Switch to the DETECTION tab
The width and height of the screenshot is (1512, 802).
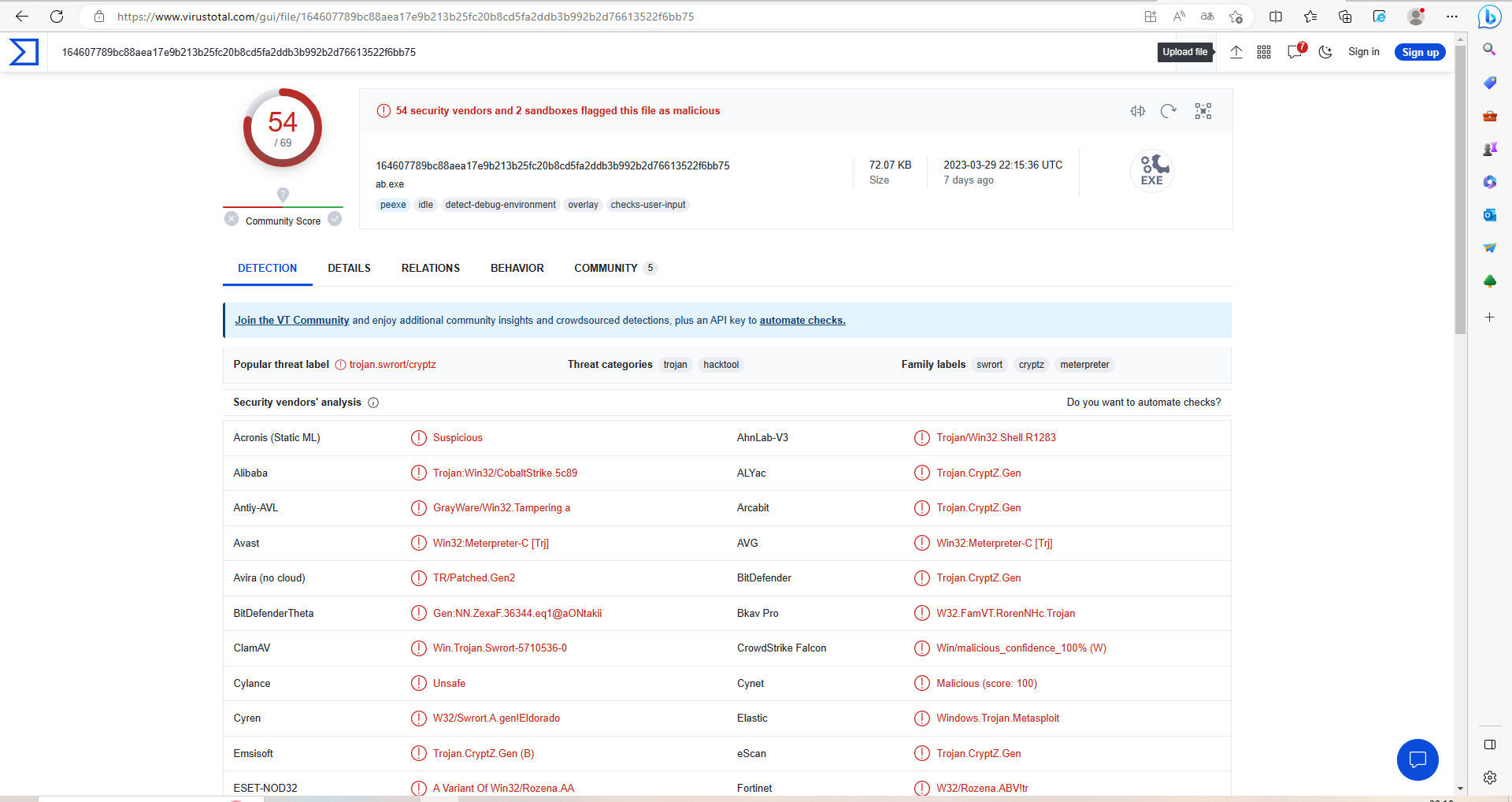click(x=268, y=269)
